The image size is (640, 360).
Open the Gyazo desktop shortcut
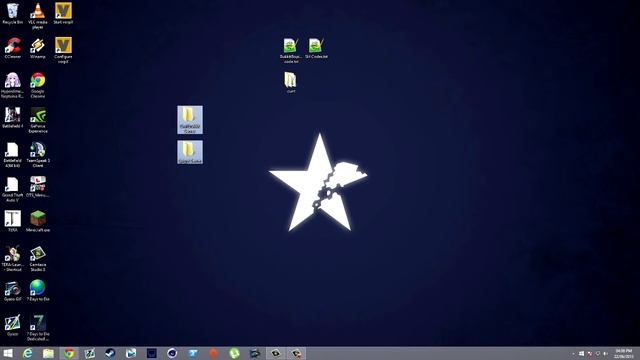pos(13,325)
